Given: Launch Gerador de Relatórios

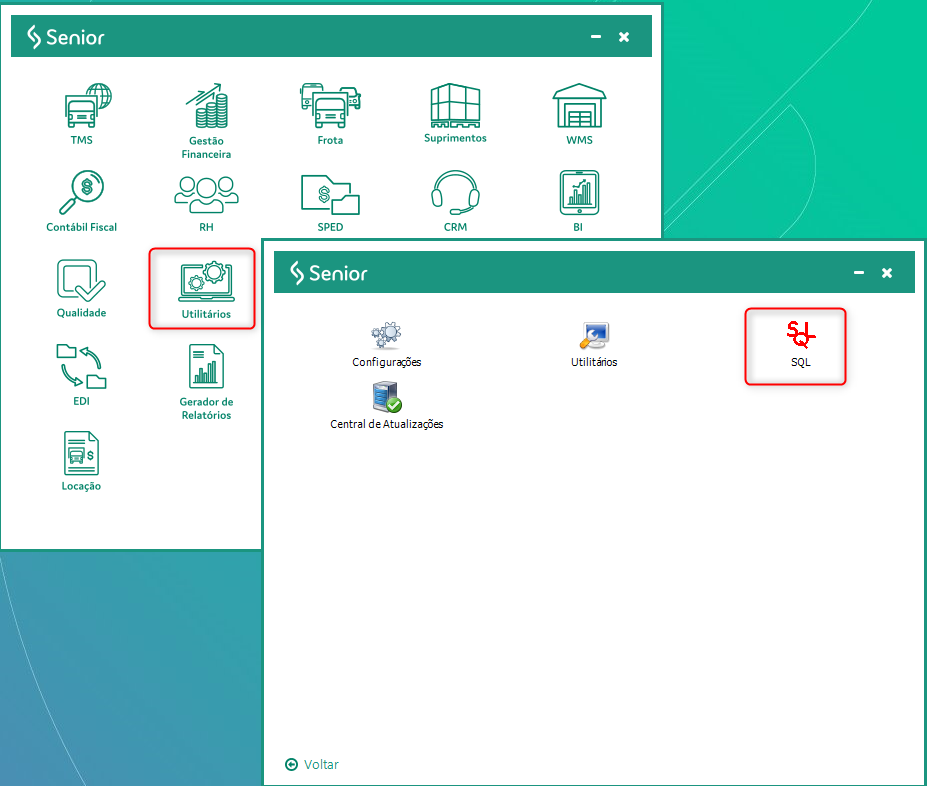Looking at the screenshot, I should 206,382.
